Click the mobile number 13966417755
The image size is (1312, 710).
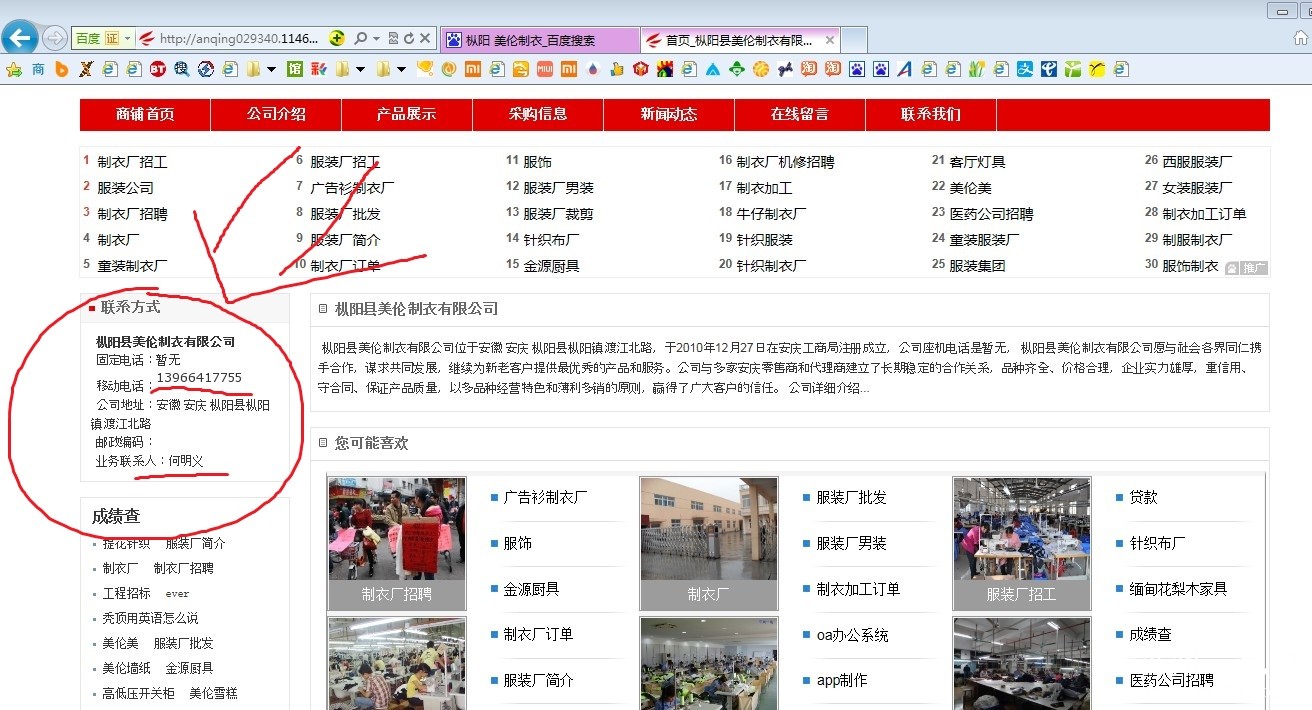199,377
